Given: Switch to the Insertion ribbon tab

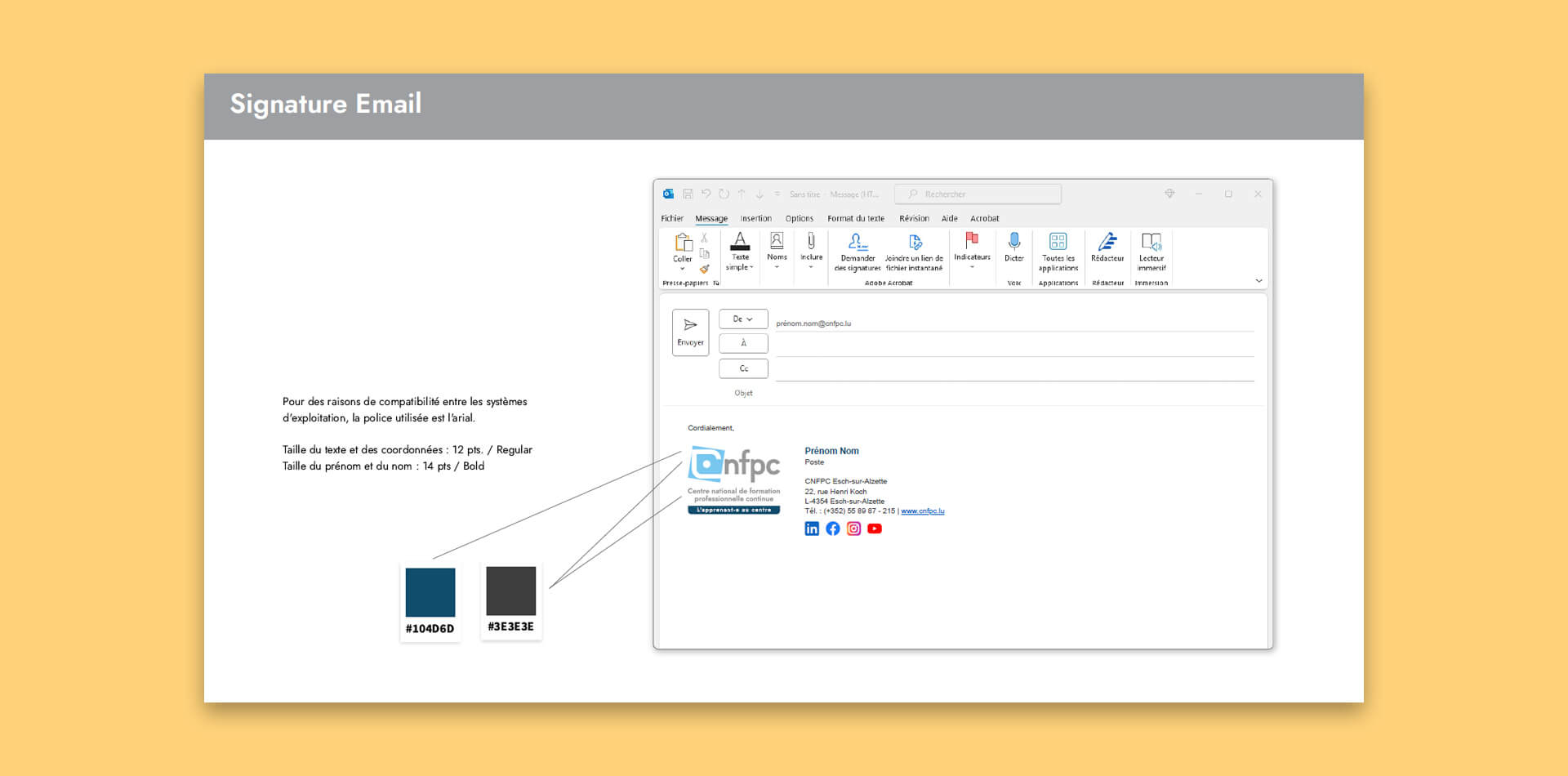Looking at the screenshot, I should click(x=755, y=218).
